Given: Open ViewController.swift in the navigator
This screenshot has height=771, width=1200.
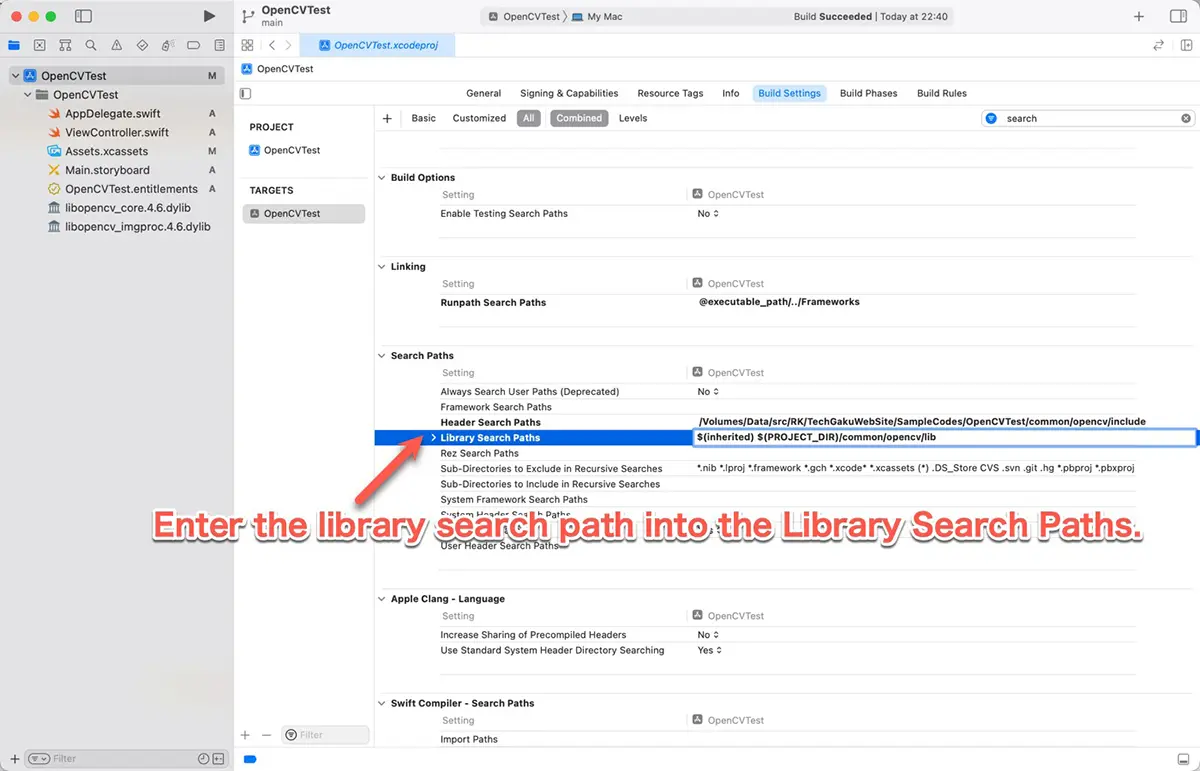Looking at the screenshot, I should pyautogui.click(x=117, y=132).
